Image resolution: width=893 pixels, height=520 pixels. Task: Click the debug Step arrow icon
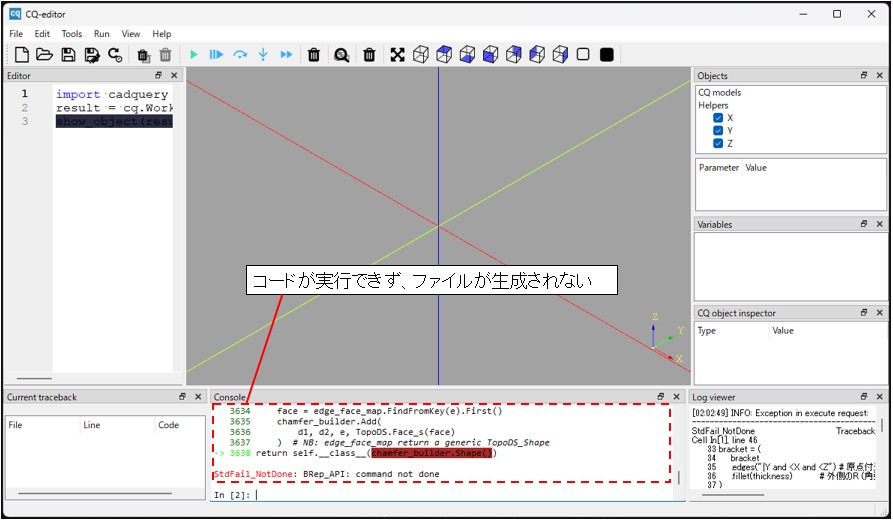click(x=240, y=55)
